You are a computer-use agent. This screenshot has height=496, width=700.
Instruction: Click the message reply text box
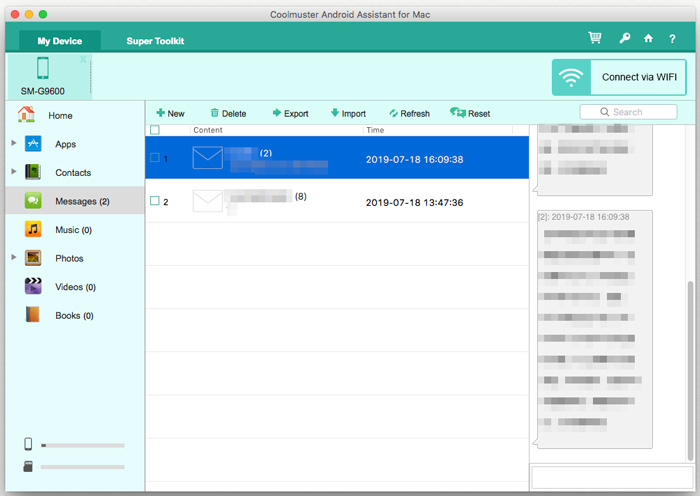[x=612, y=477]
